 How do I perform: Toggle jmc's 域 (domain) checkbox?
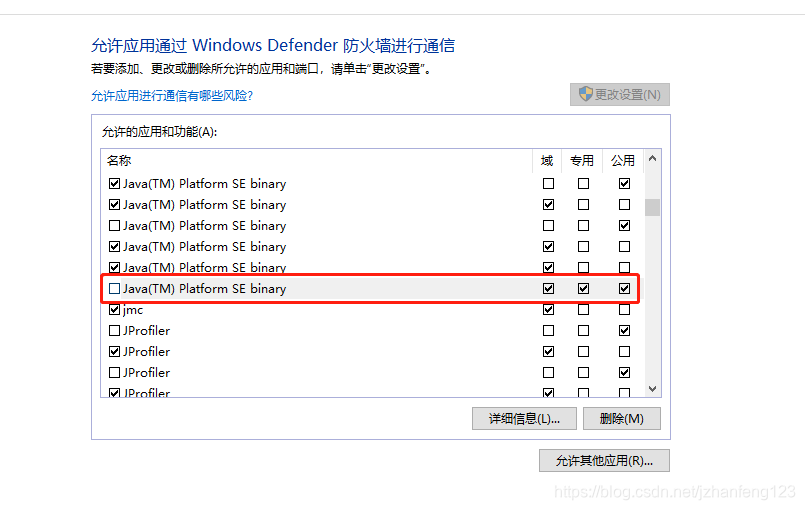548,310
